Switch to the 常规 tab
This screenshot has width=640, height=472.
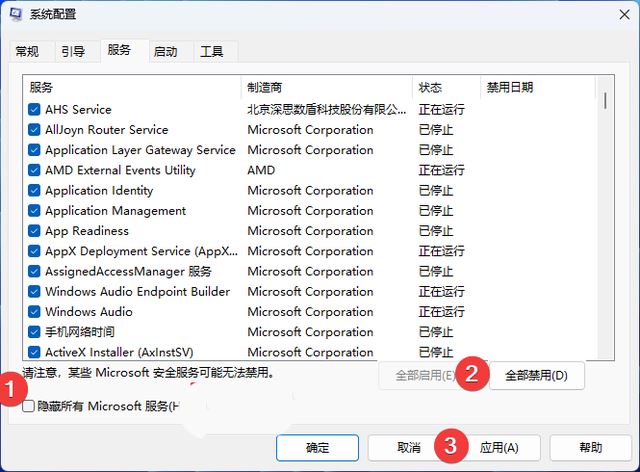pos(27,51)
